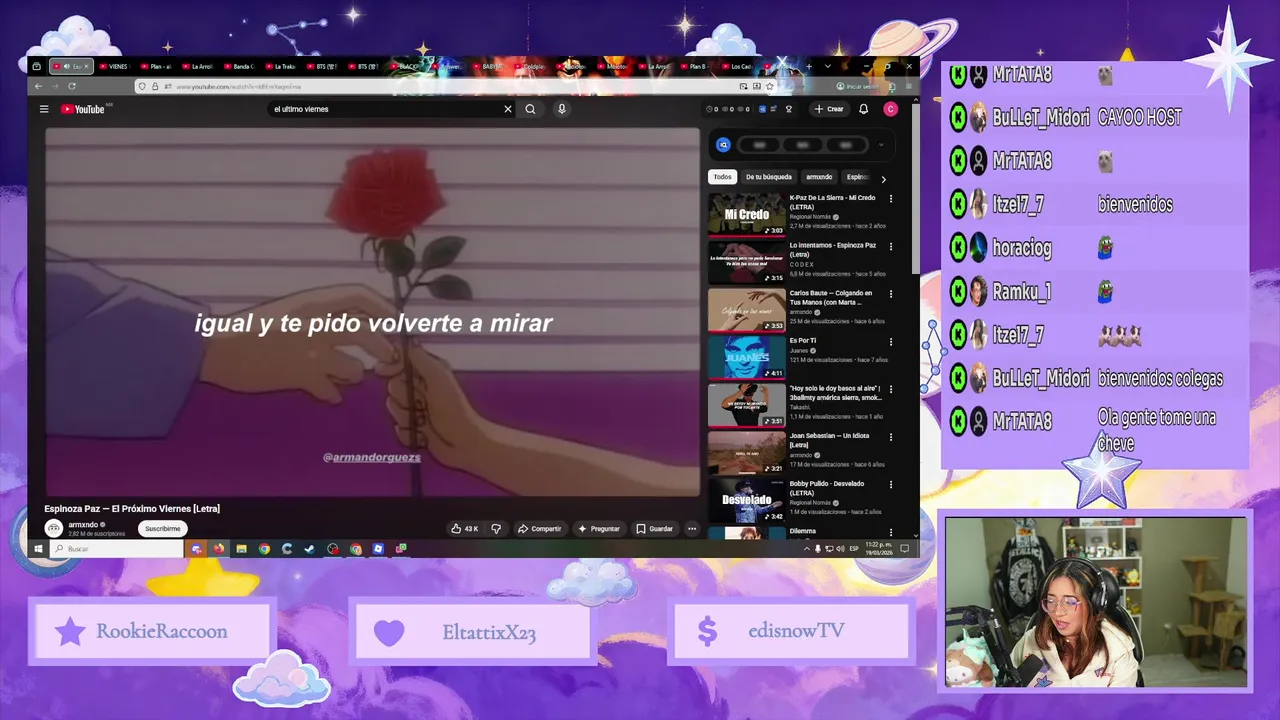Open options for Es Por Ti video
This screenshot has height=720, width=1280.
[891, 341]
